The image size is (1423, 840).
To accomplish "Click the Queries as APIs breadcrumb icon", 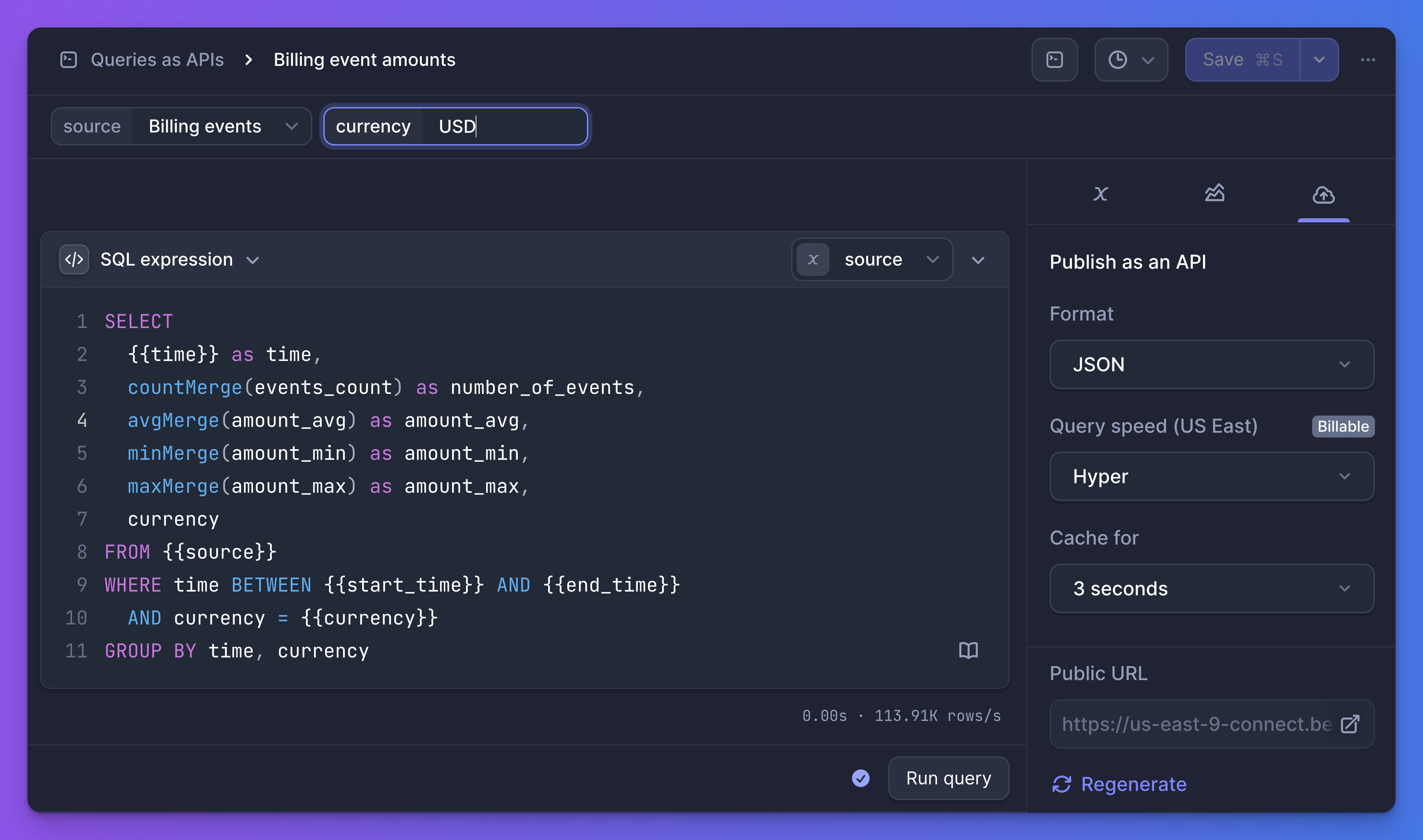I will pyautogui.click(x=69, y=59).
